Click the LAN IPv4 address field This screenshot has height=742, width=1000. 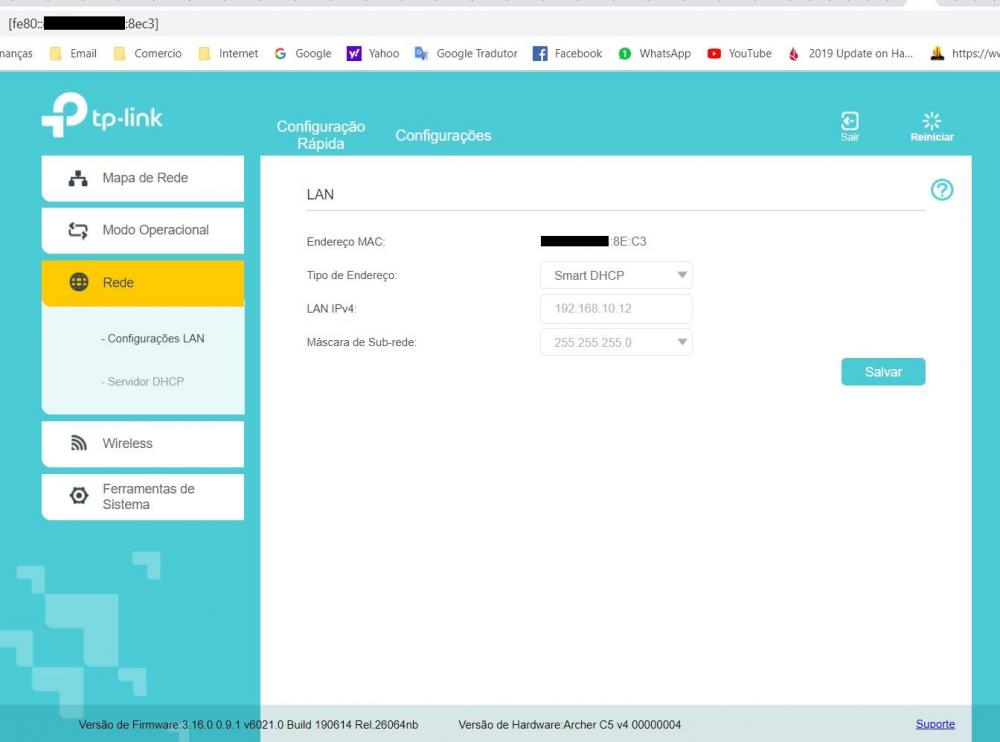point(616,309)
